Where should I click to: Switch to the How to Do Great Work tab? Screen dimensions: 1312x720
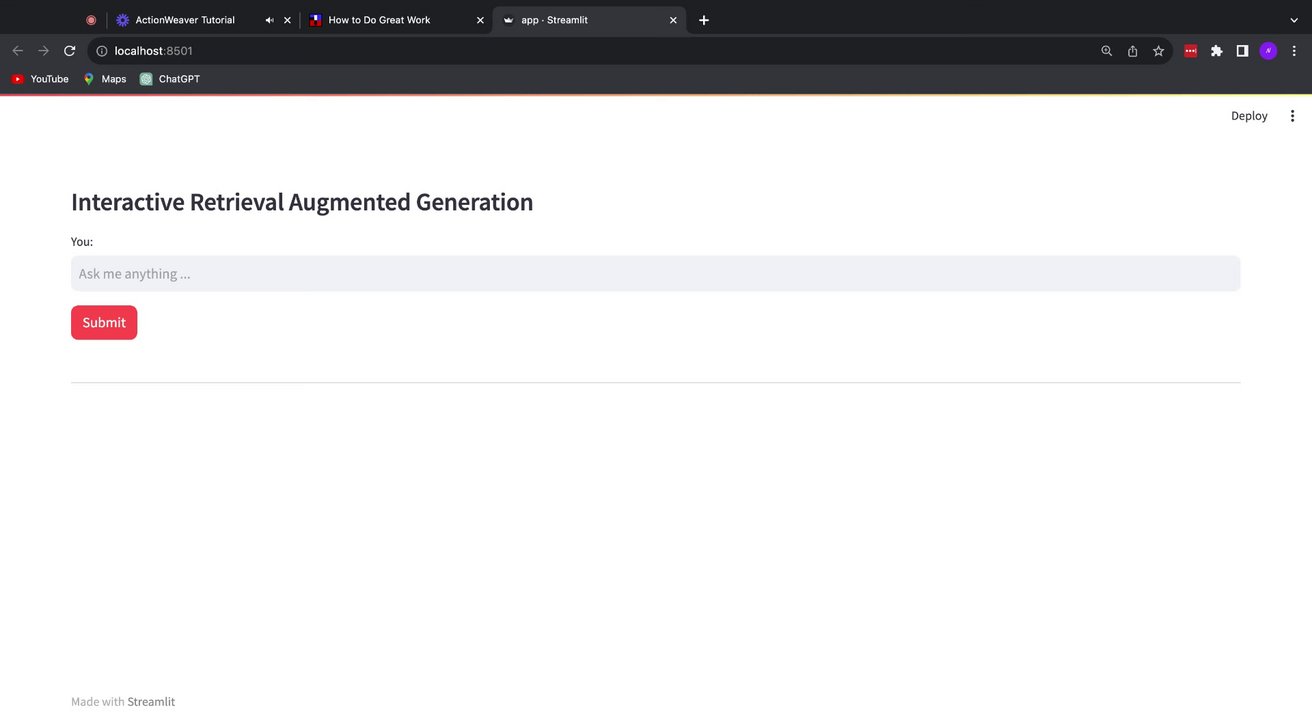point(379,20)
